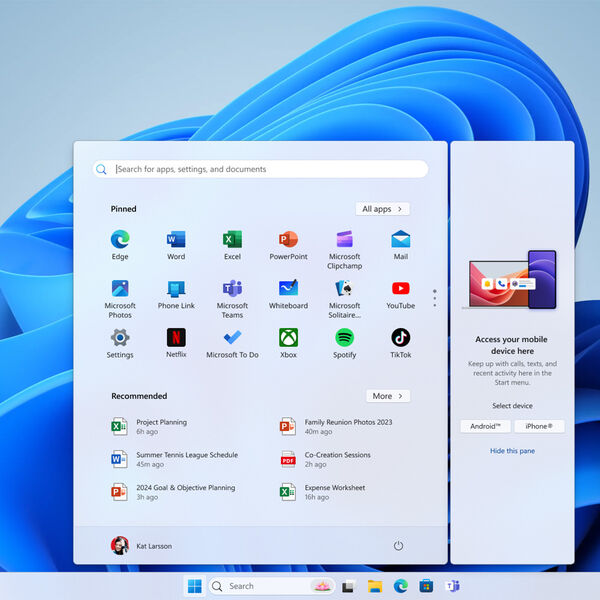Image resolution: width=600 pixels, height=600 pixels.
Task: Open the Project Planning recommended file
Action: [160, 426]
